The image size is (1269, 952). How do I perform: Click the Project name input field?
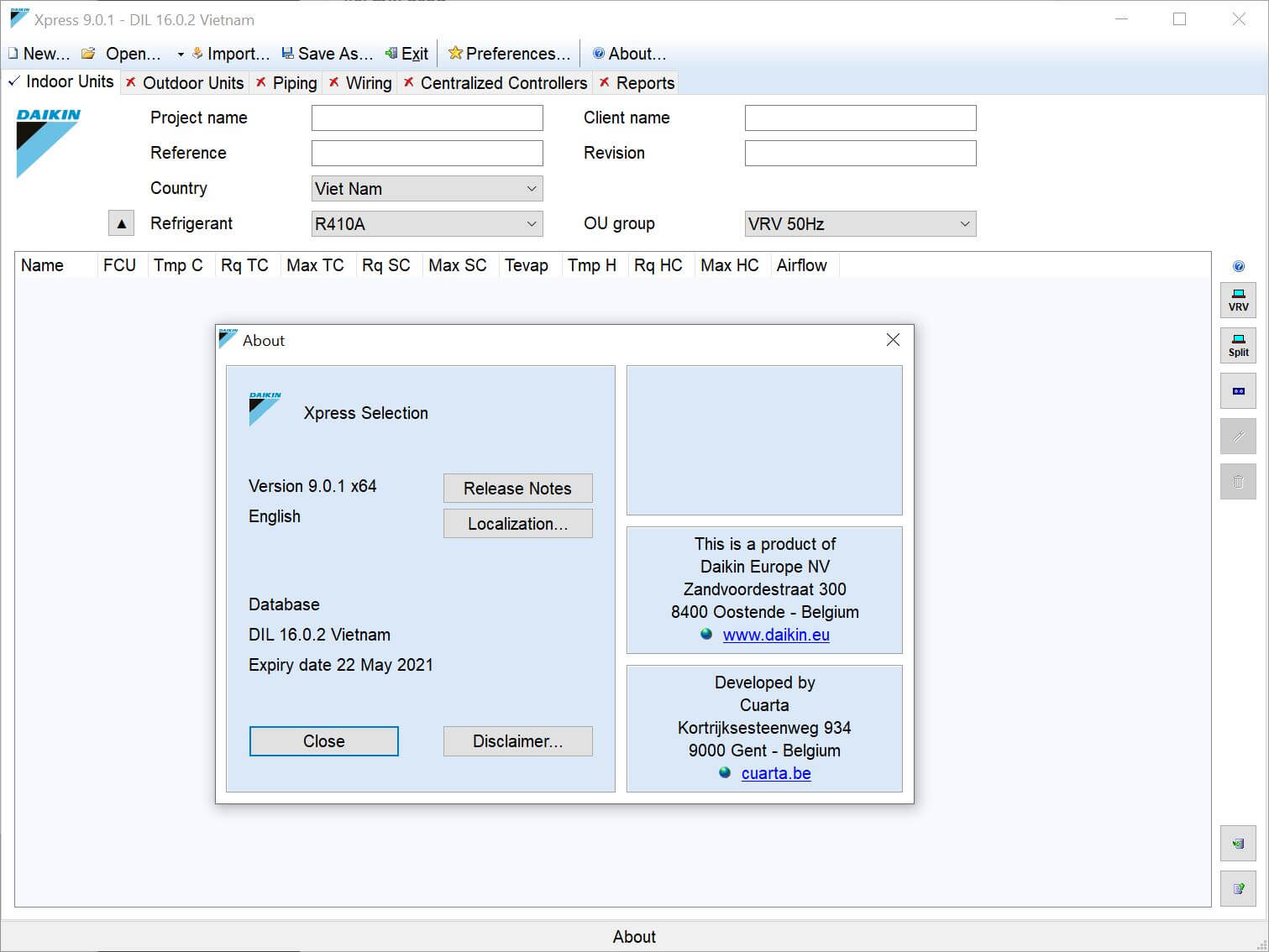pos(427,118)
